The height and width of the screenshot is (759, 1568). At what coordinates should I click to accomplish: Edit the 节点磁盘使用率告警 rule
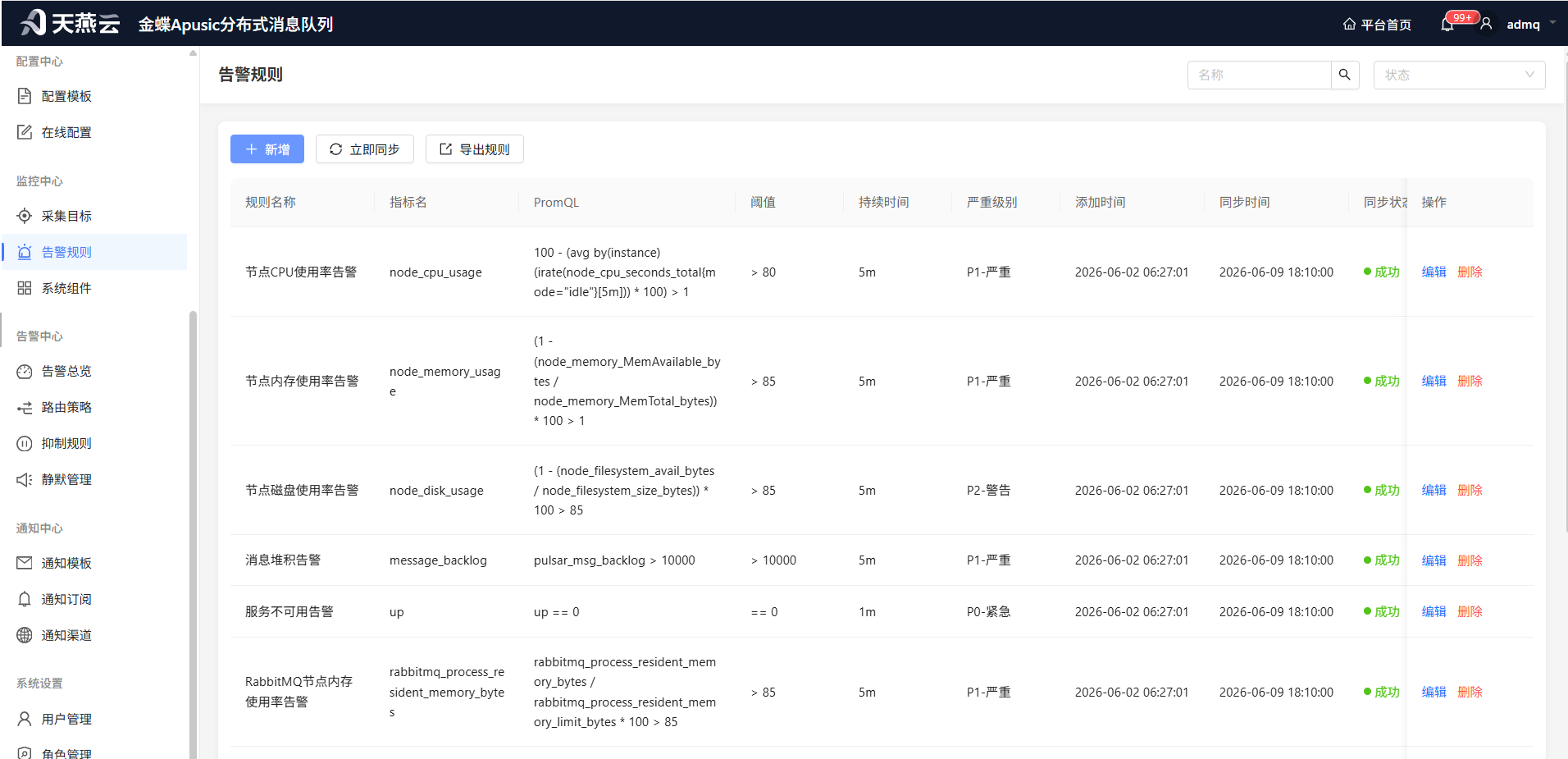tap(1434, 490)
